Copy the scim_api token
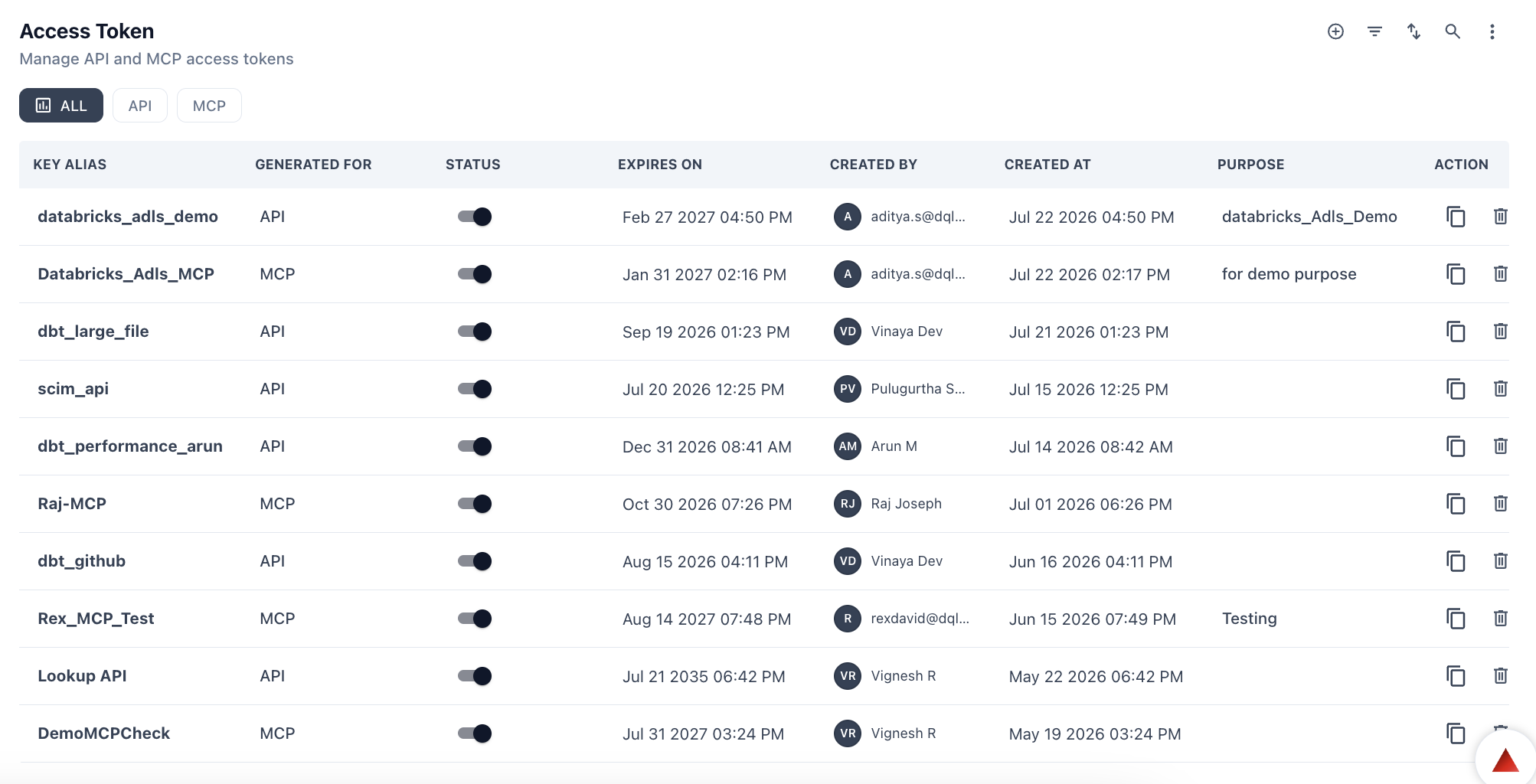Screen dimensions: 1536x784 pos(1456,389)
